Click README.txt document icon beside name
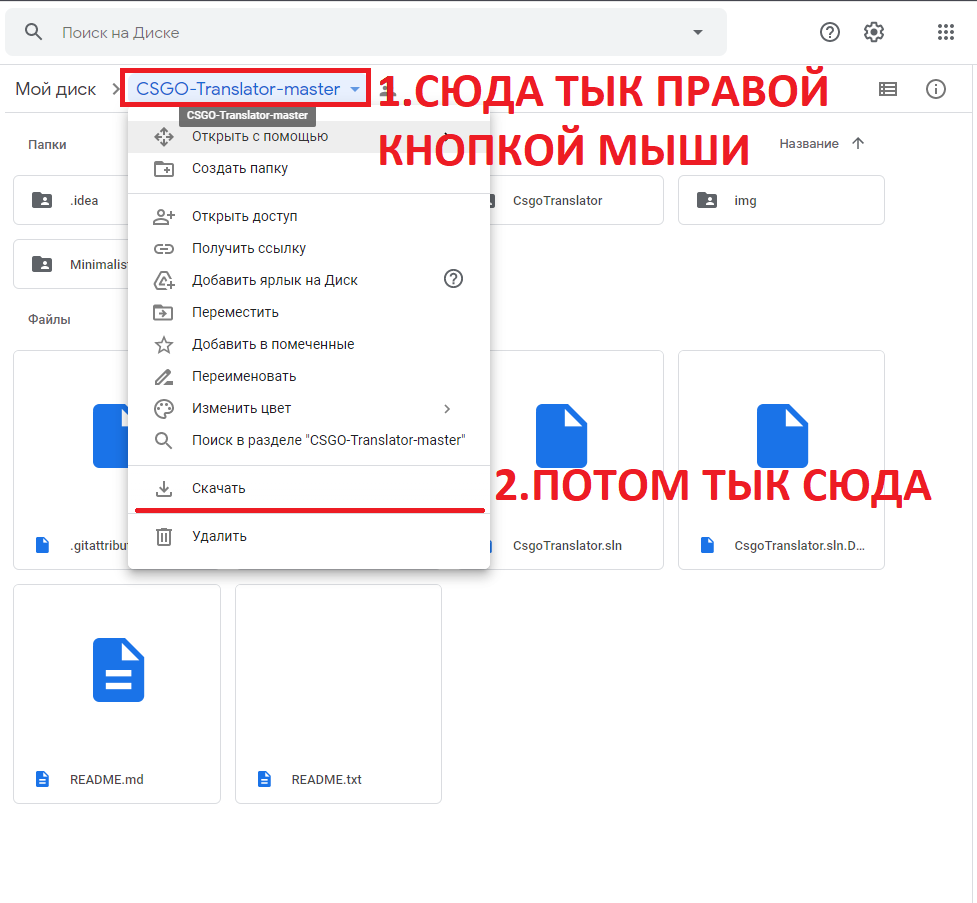The image size is (977, 903). (x=264, y=779)
